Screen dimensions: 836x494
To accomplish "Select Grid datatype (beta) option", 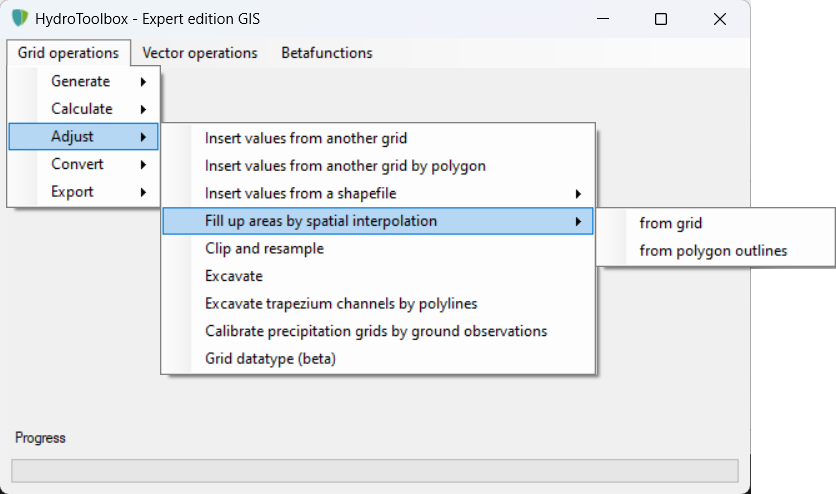I will pyautogui.click(x=270, y=358).
